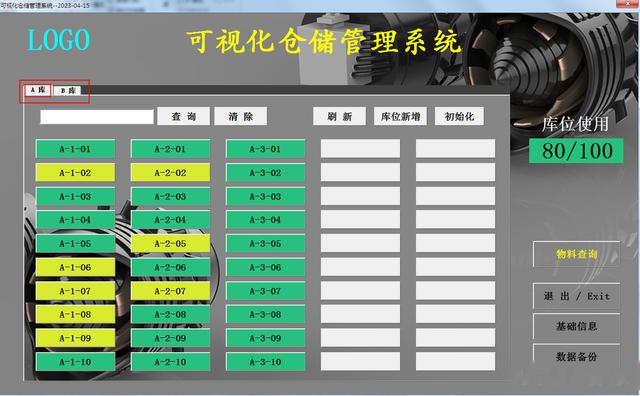Choose location A-2-07
The width and height of the screenshot is (640, 396).
click(x=170, y=291)
